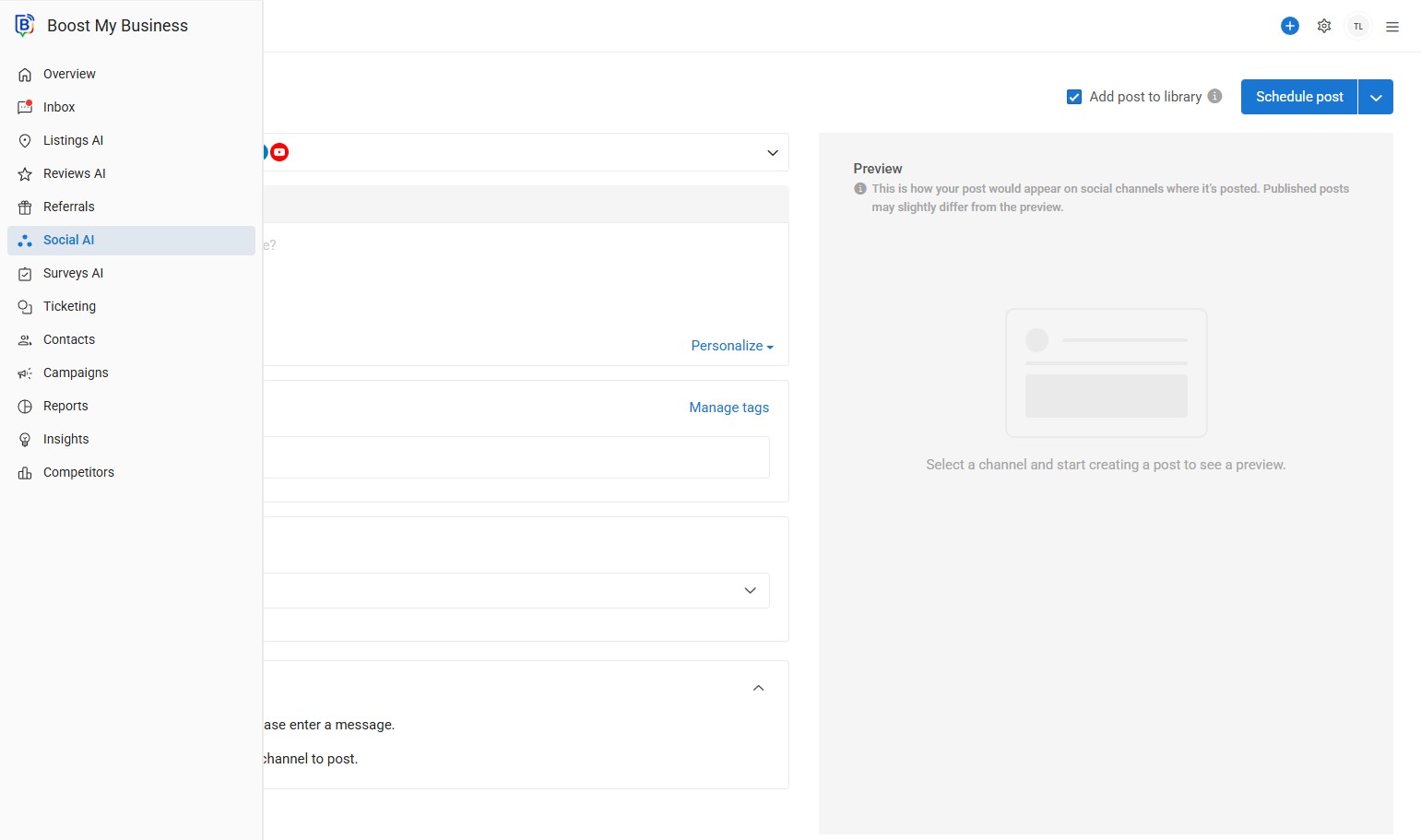The width and height of the screenshot is (1421, 840).
Task: Expand the channel selector dropdown
Action: (773, 153)
